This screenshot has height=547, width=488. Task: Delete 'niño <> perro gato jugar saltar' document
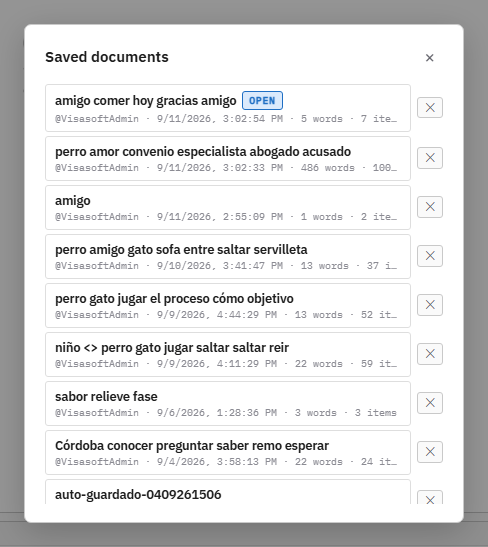(x=430, y=354)
